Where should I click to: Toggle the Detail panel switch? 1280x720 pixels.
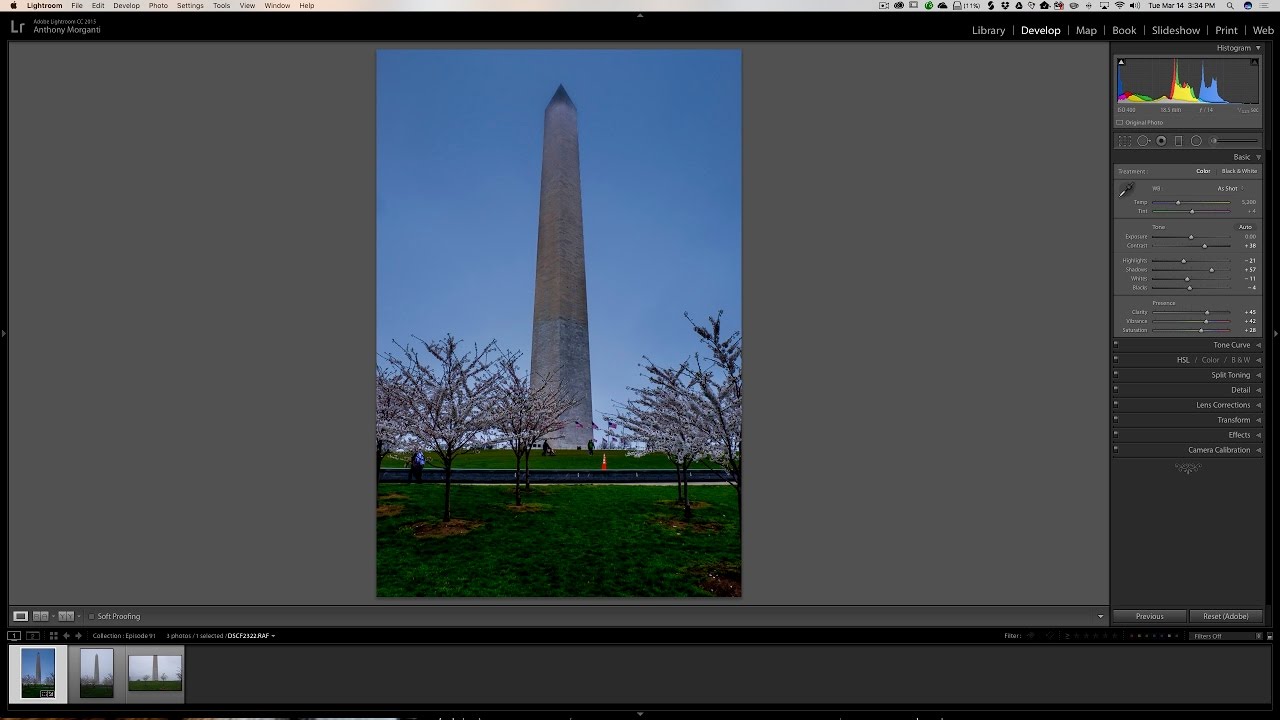[1116, 390]
